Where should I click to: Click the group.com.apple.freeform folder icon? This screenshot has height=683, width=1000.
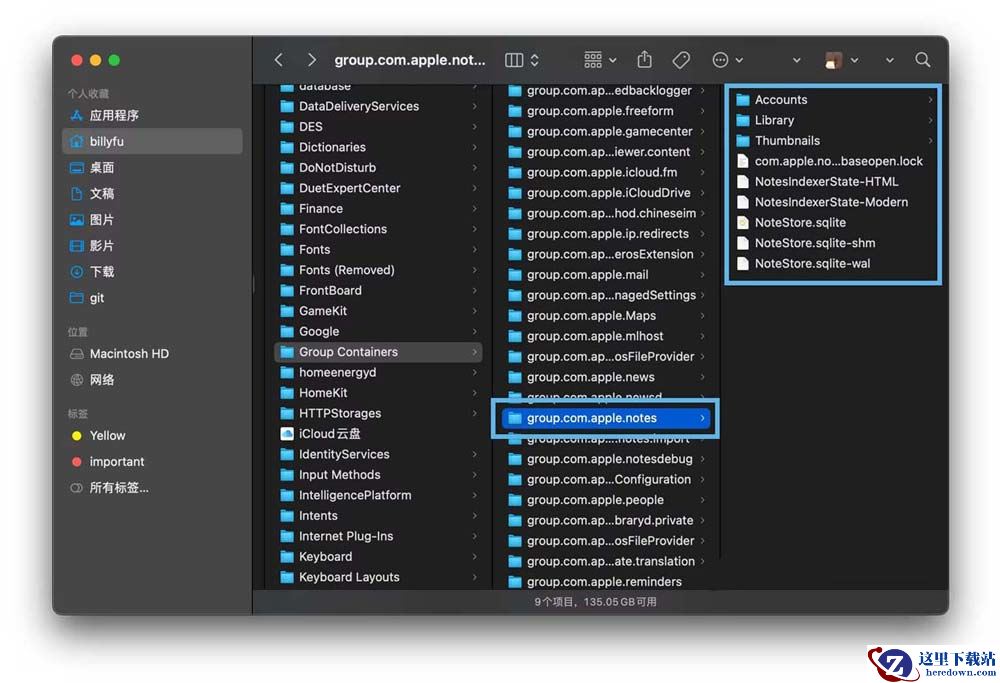(515, 111)
